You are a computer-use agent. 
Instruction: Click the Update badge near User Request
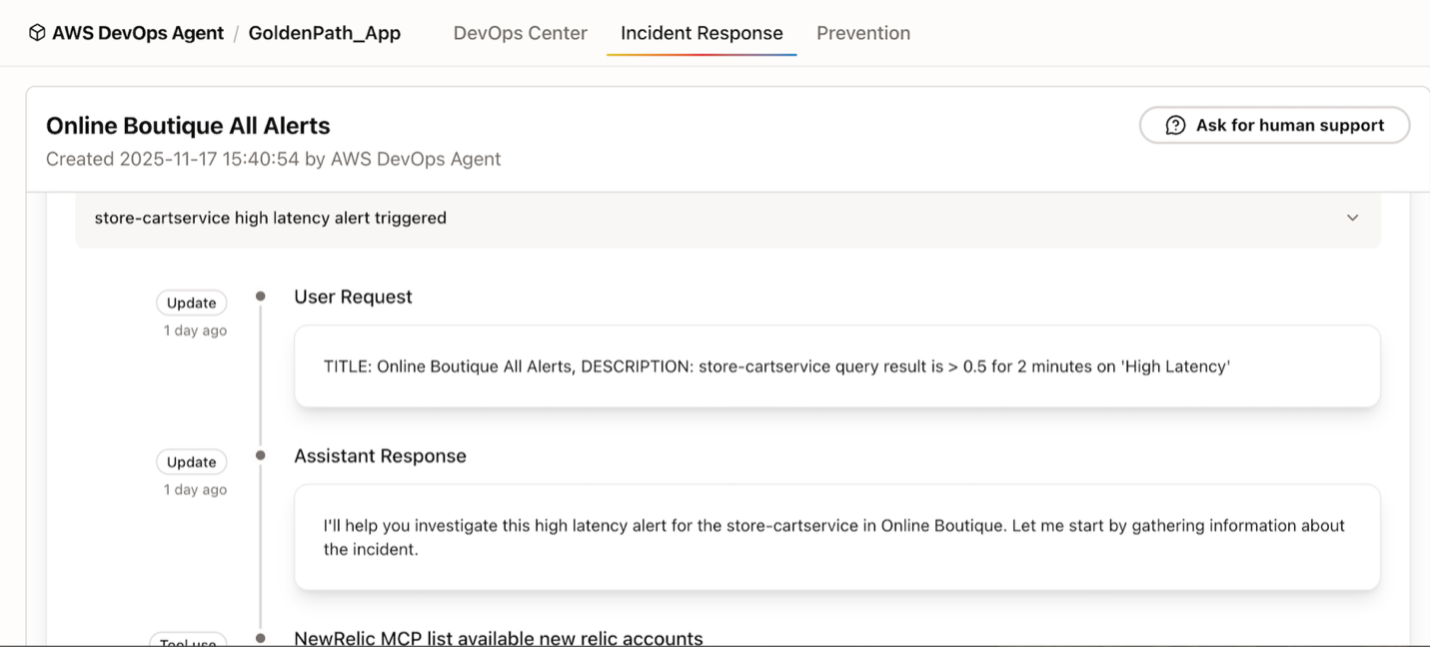pos(191,302)
